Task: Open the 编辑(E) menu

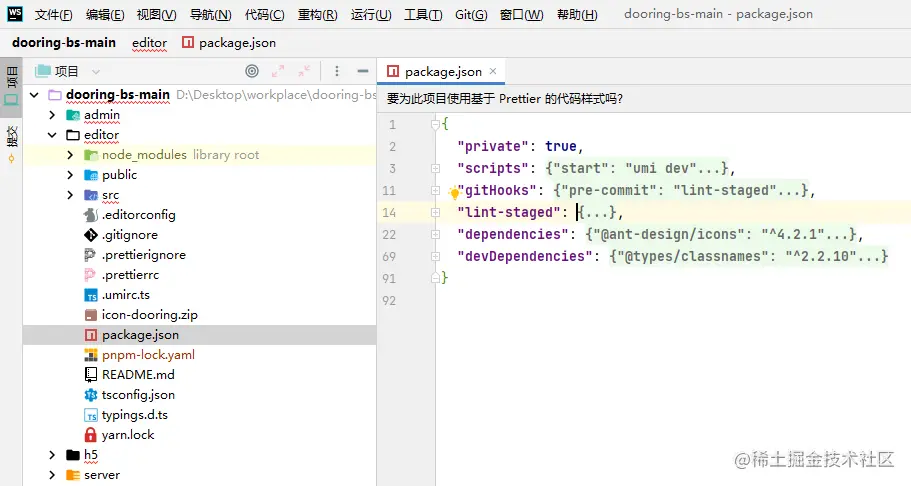Action: (x=105, y=15)
